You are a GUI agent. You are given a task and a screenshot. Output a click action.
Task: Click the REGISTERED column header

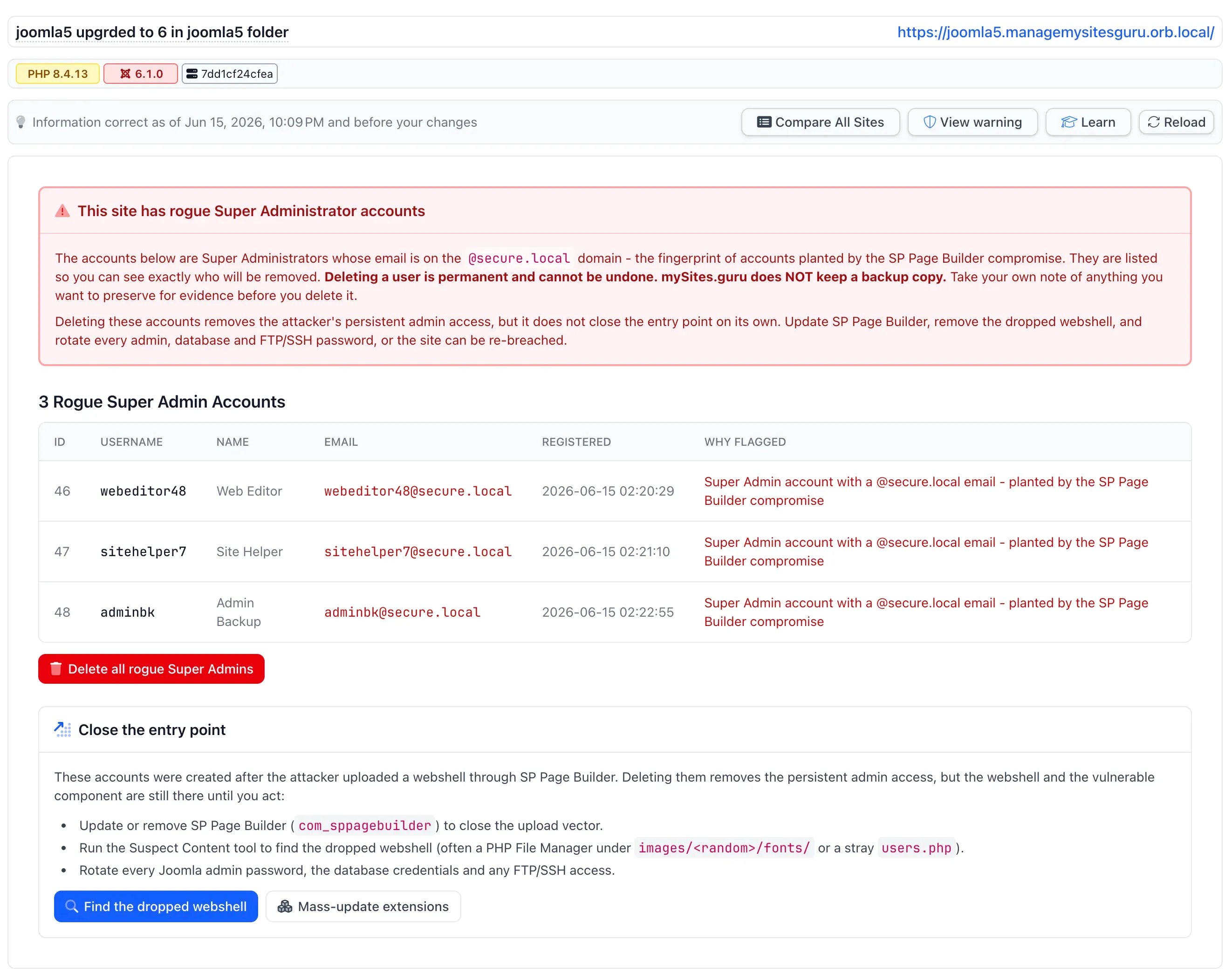[x=576, y=442]
